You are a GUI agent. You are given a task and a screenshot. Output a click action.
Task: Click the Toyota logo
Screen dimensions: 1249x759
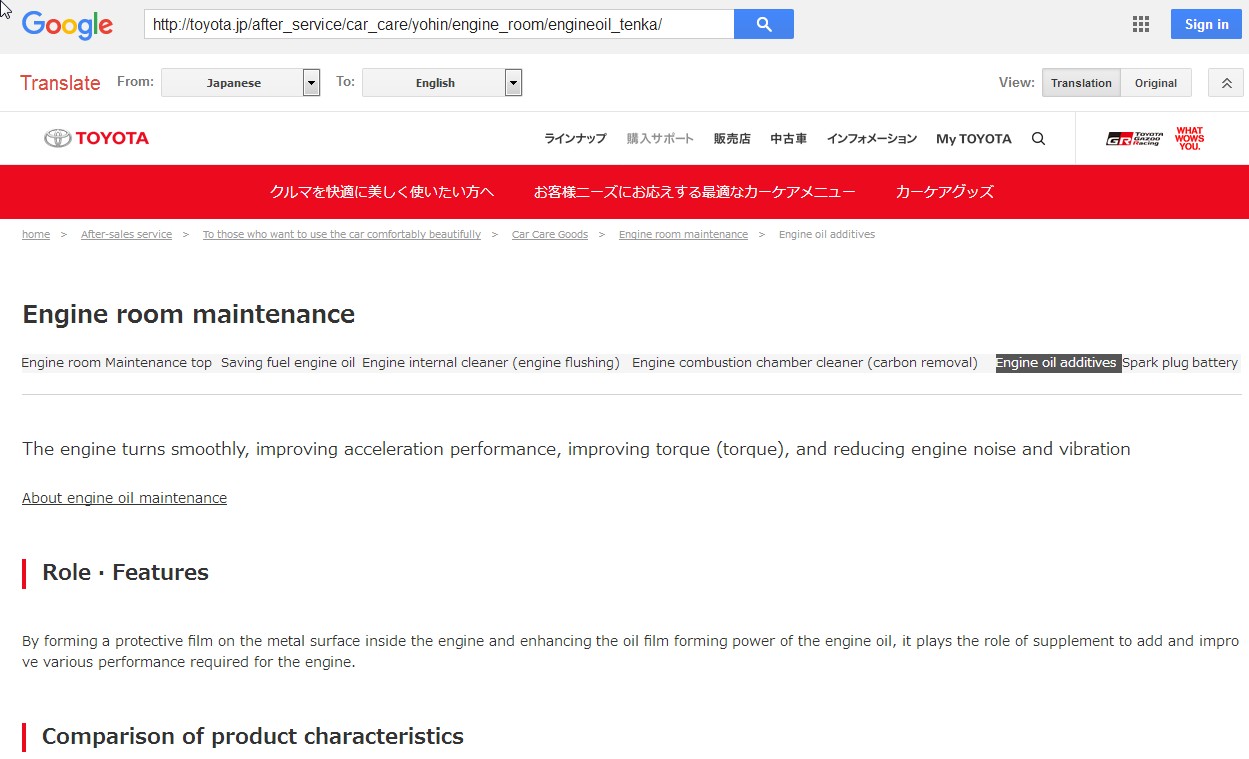tap(97, 138)
